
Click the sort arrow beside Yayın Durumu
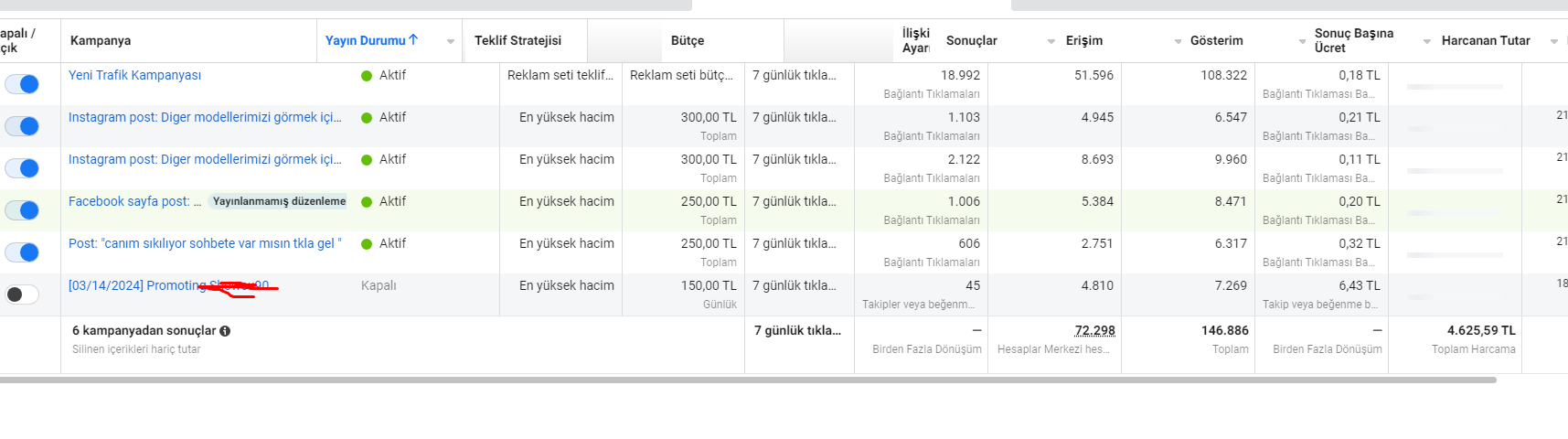[x=413, y=39]
